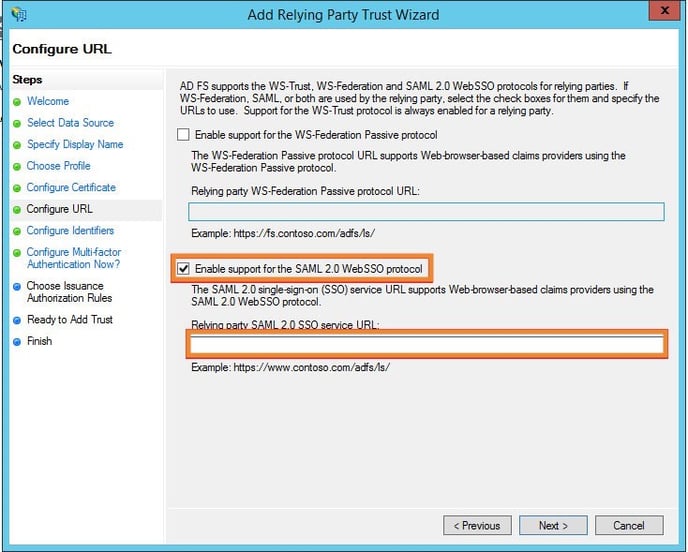Viewport: 688px width, 552px height.
Task: Click the blue bullet beside Ready to Add Trust
Action: pos(17,320)
